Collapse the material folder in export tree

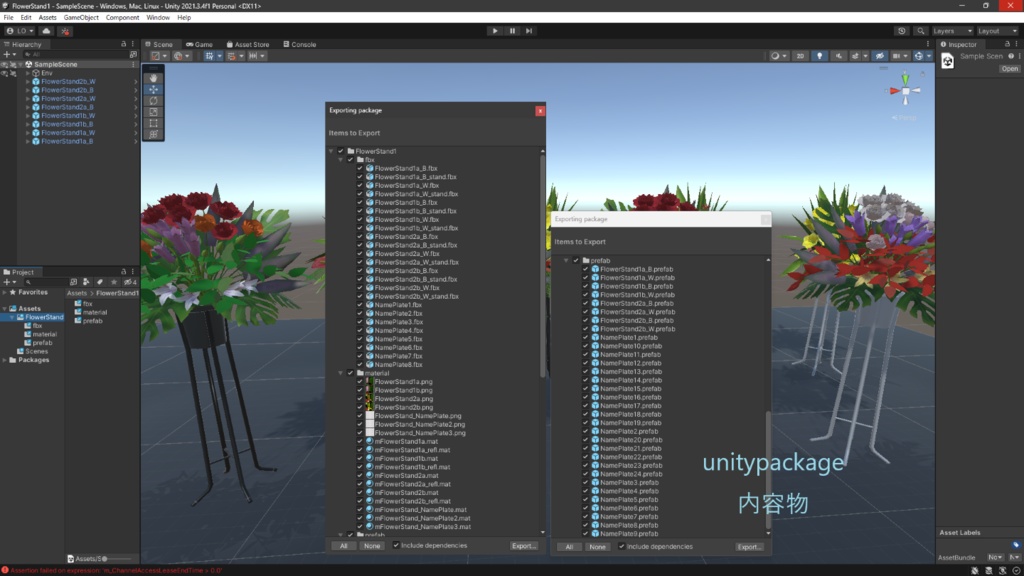pyautogui.click(x=341, y=374)
